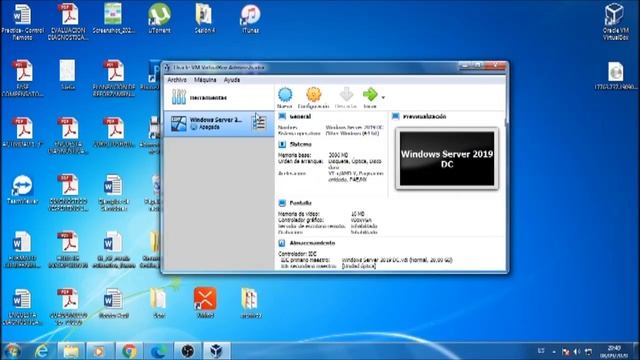640x360 pixels.
Task: Open File Explorer from the taskbar
Action: [x=71, y=351]
